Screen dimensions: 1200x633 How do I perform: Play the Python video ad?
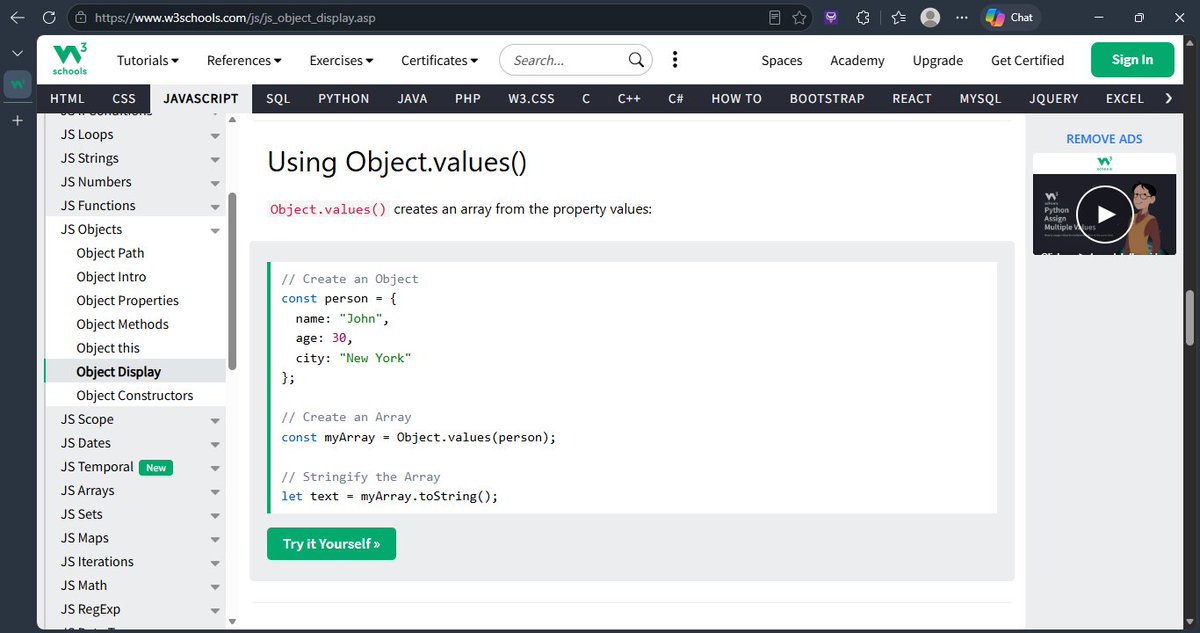pos(1104,213)
